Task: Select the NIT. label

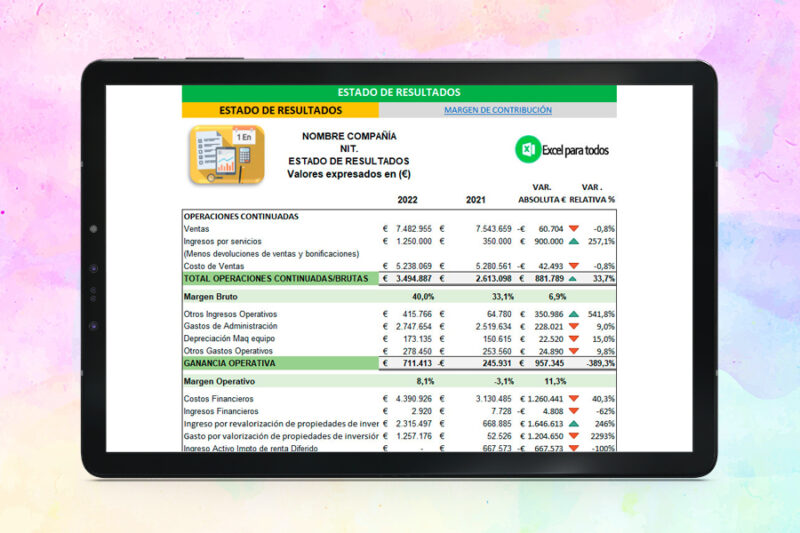Action: click(349, 149)
